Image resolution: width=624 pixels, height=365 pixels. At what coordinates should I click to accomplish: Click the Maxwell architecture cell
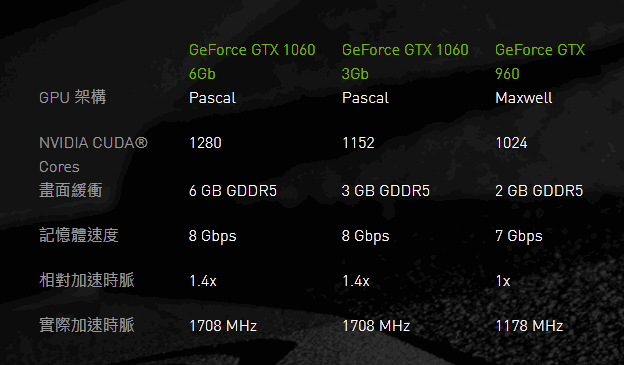pyautogui.click(x=524, y=98)
